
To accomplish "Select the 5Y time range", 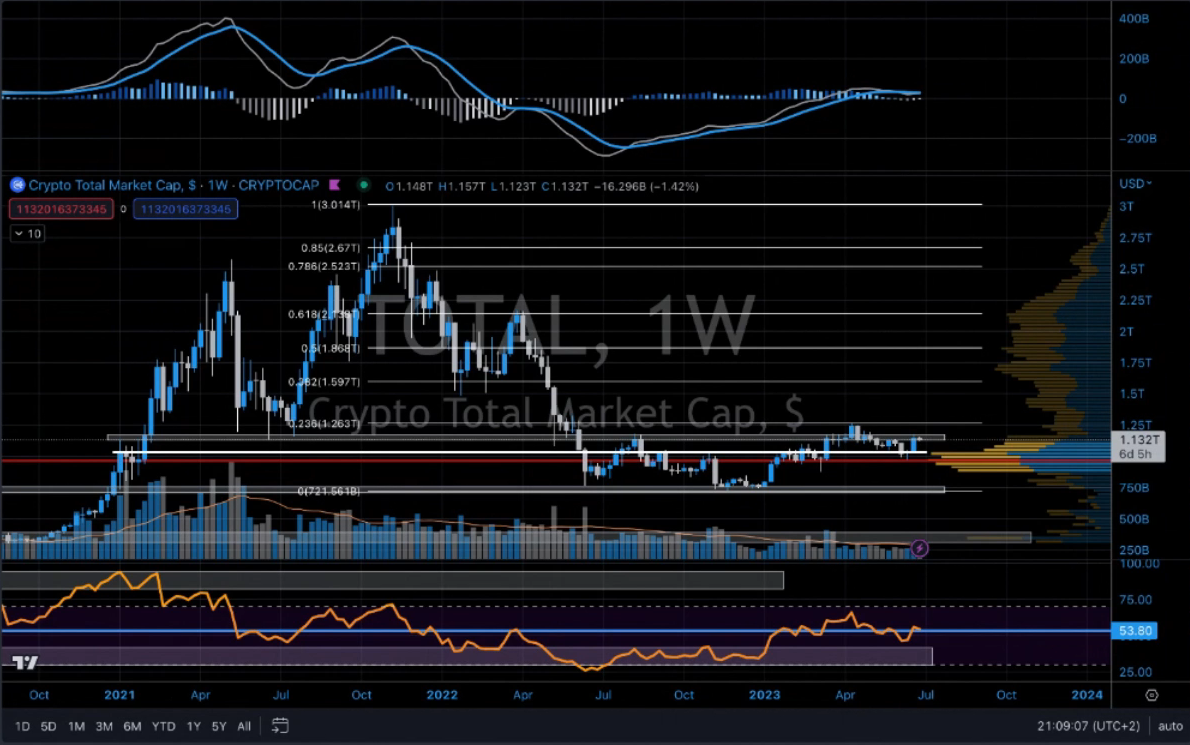I will click(x=218, y=726).
